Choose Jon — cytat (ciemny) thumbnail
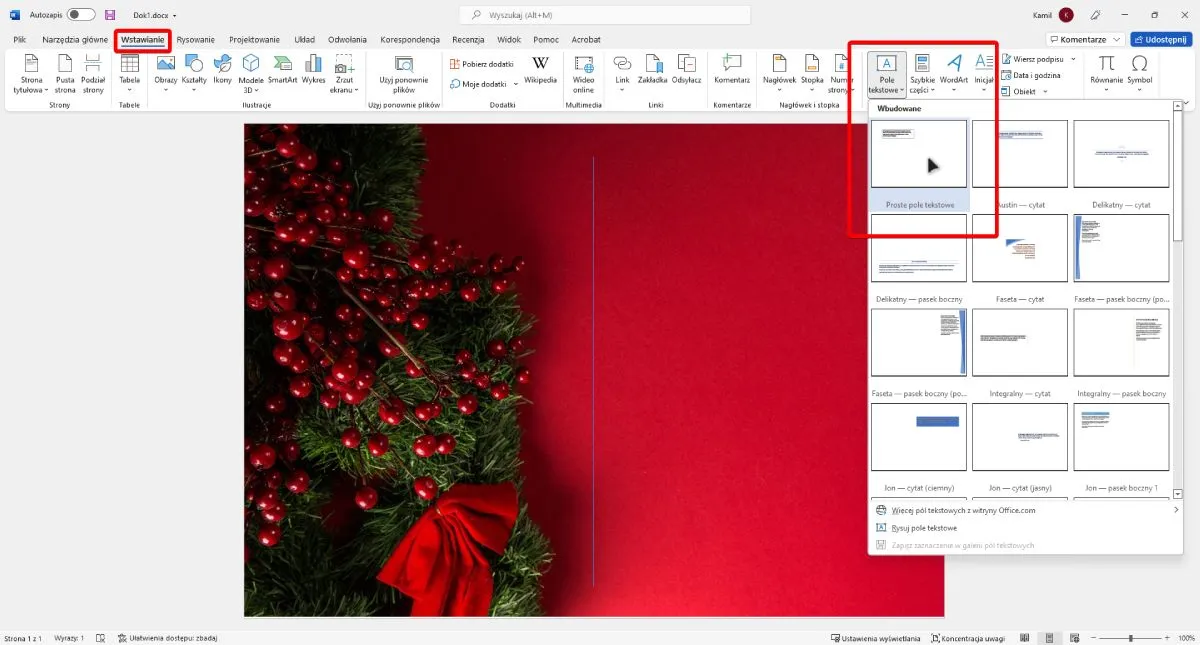1200x645 pixels. [919, 437]
